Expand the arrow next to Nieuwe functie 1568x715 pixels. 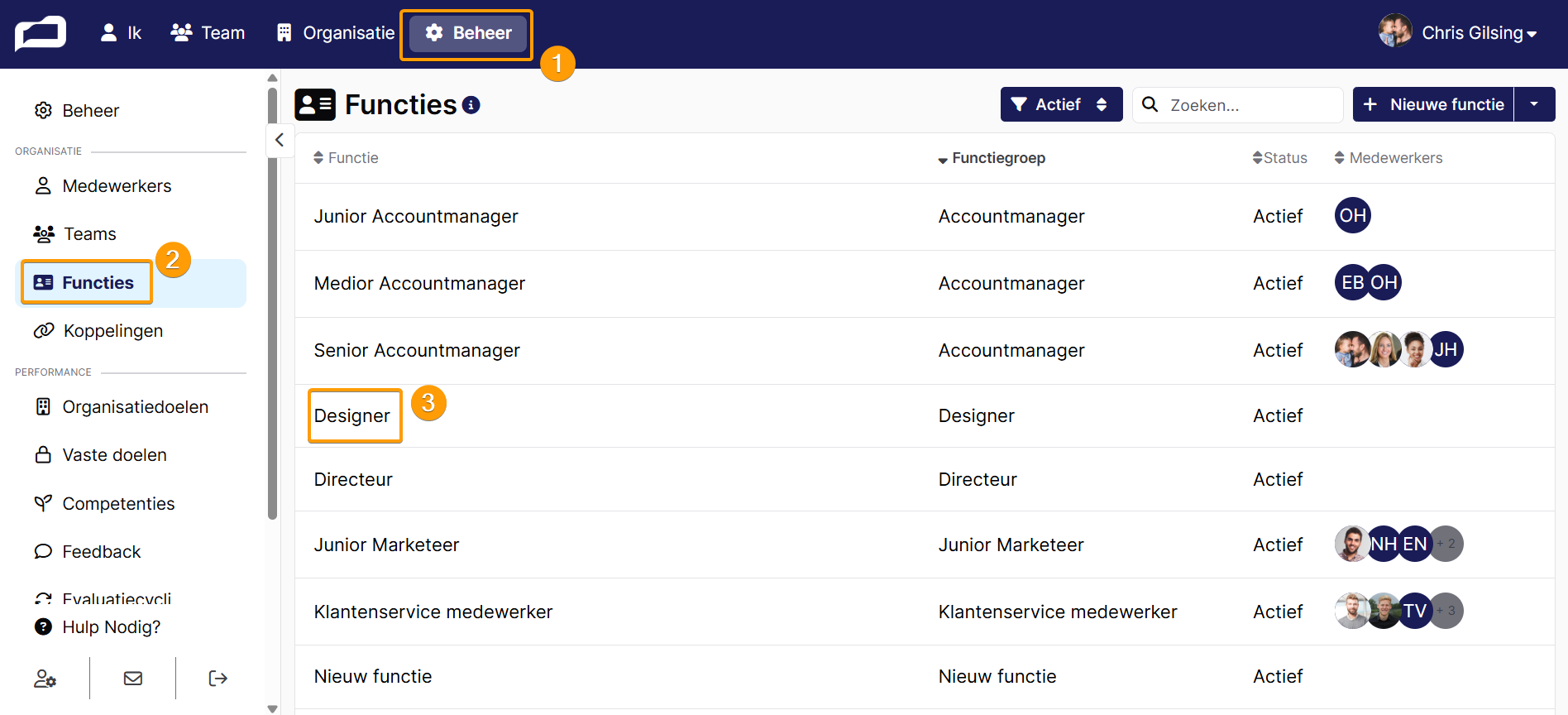coord(1534,104)
